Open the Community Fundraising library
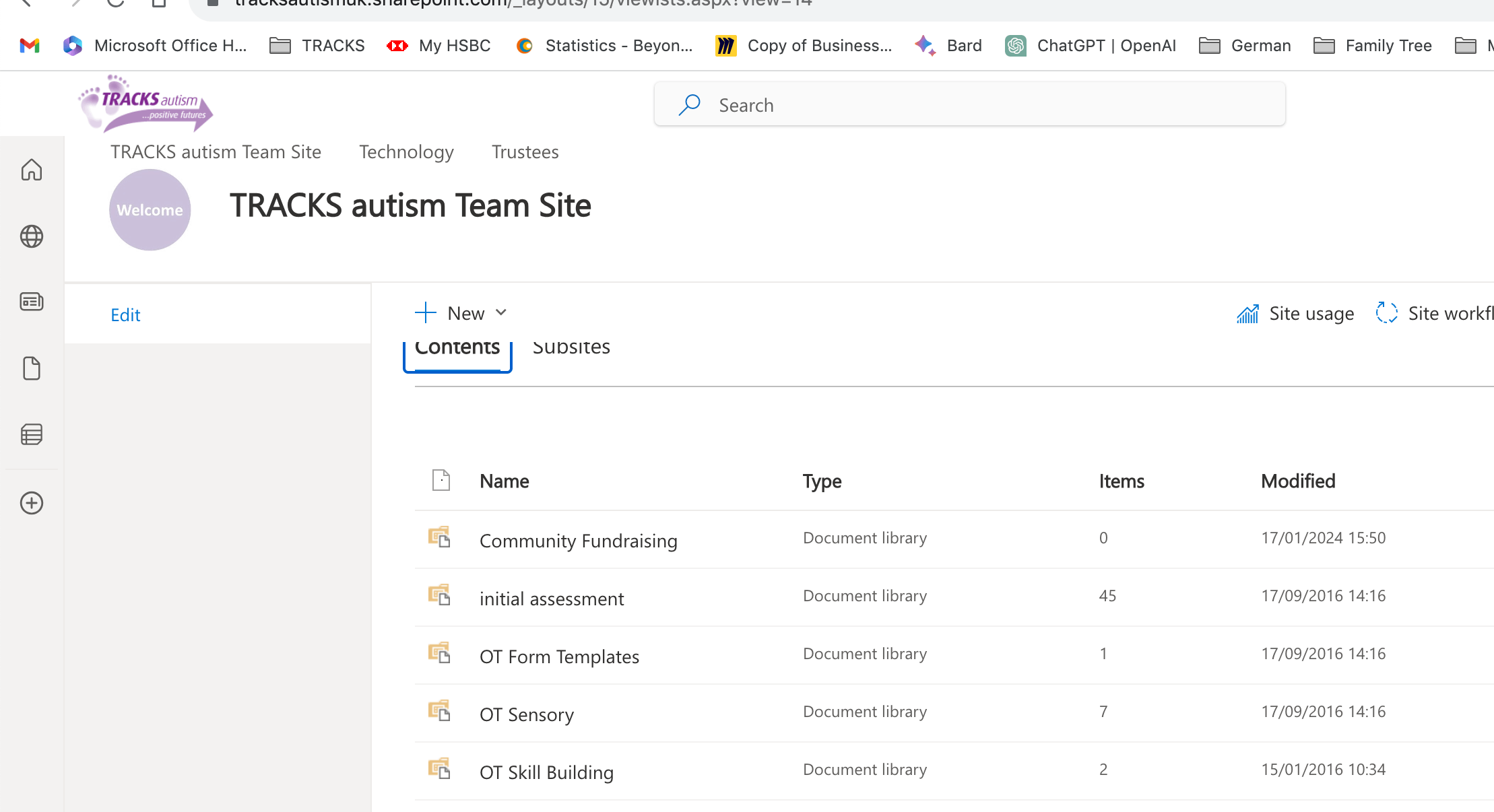1494x812 pixels. (x=579, y=541)
